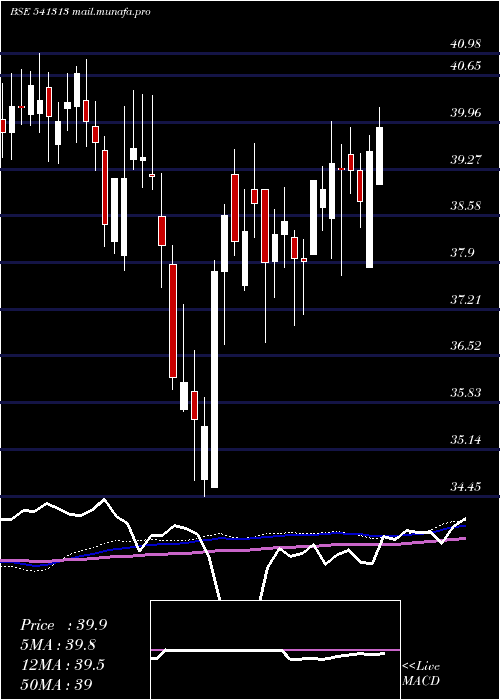Click the 37.21 price level label
Screen dimensions: 500x700
(x=466, y=299)
